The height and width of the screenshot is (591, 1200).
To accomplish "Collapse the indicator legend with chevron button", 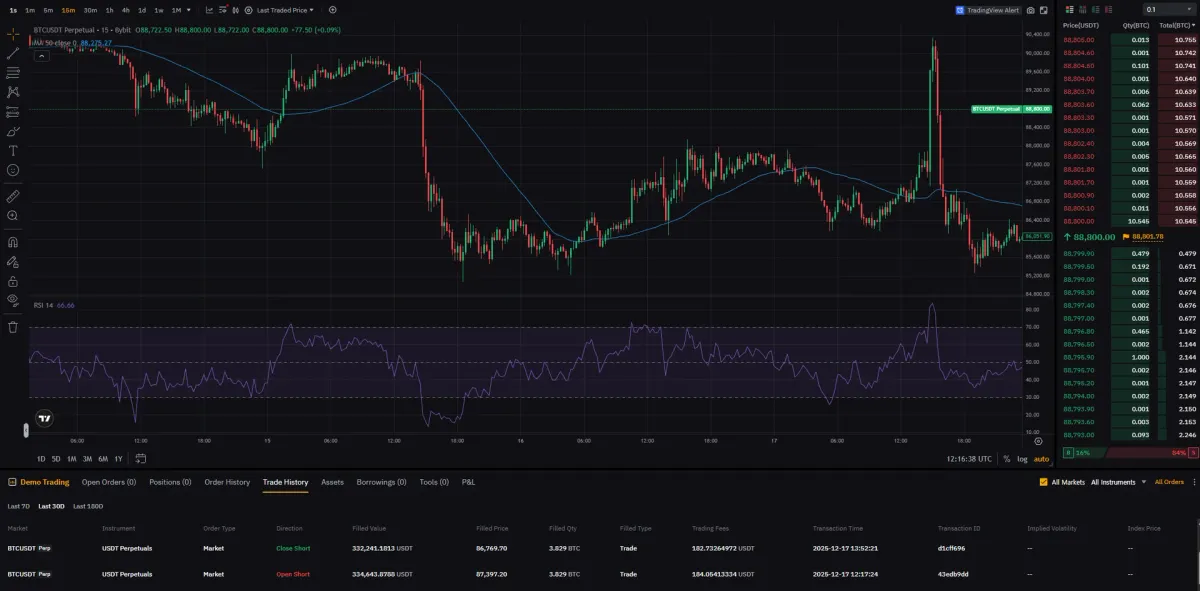I will point(42,56).
